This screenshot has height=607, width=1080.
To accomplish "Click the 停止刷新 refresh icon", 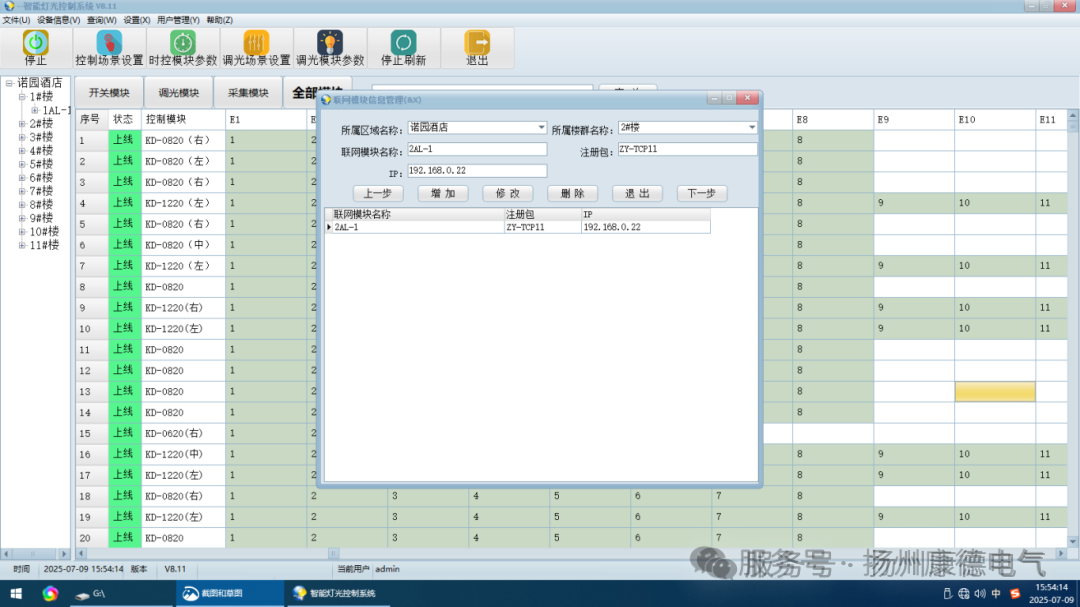I will click(403, 42).
